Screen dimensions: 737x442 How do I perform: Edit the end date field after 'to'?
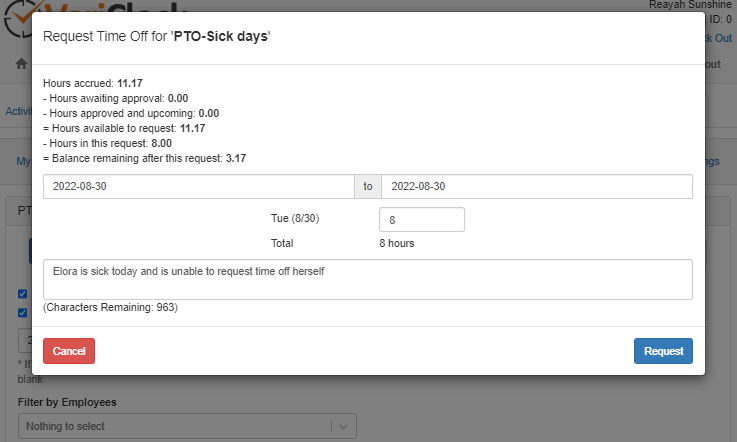pos(537,186)
